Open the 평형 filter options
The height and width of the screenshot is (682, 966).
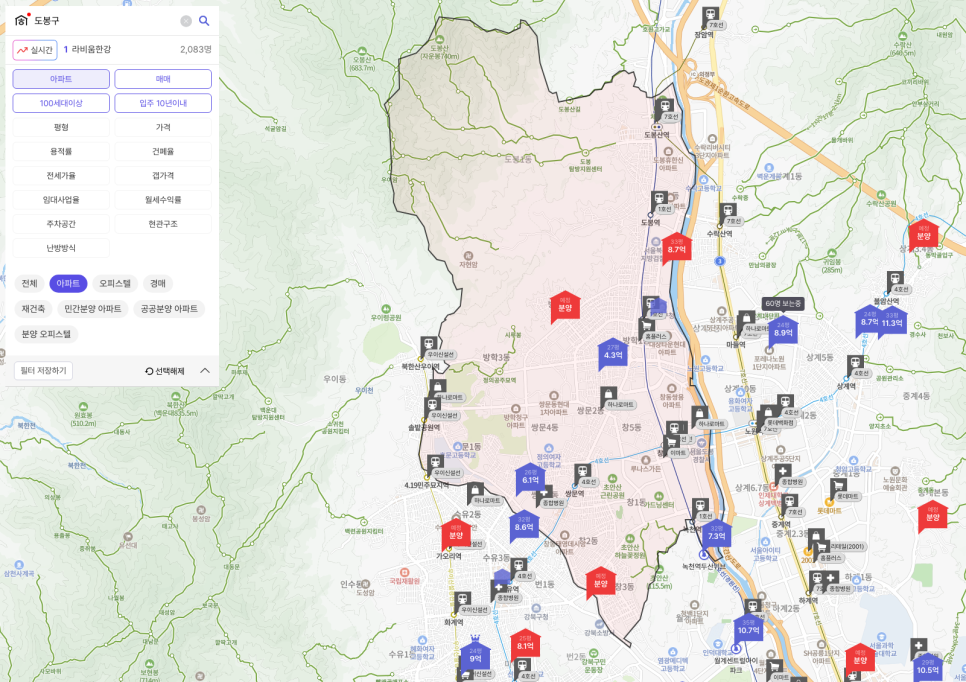61,128
